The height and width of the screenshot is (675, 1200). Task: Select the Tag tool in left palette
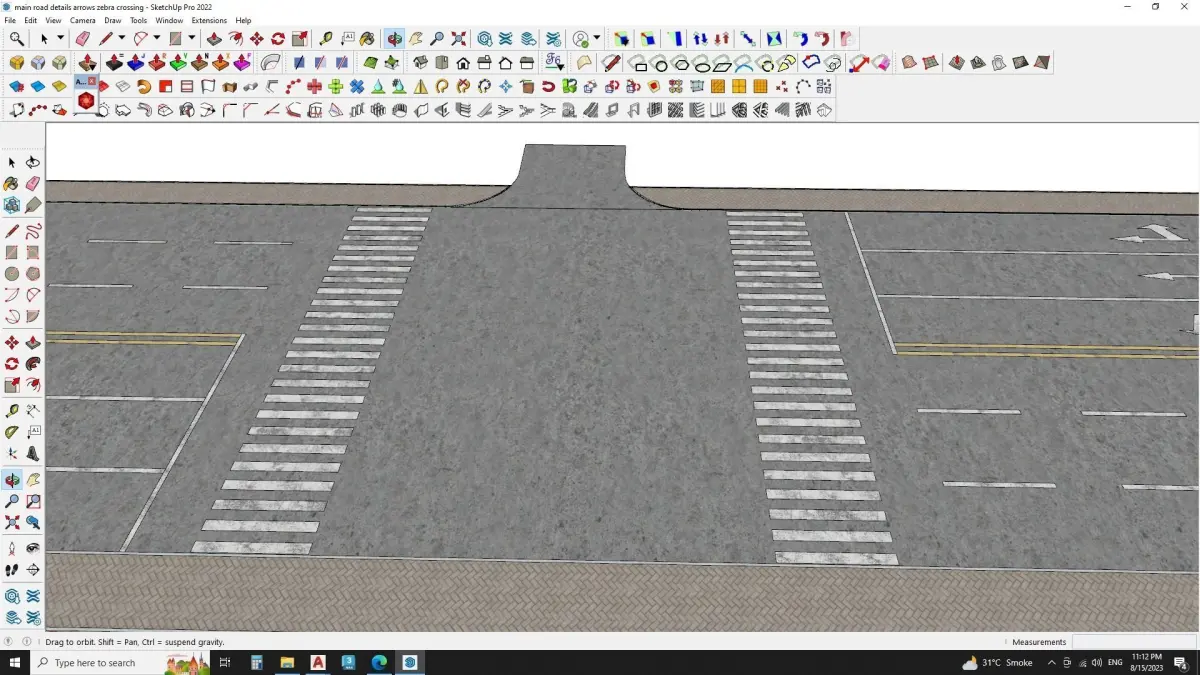[x=33, y=205]
